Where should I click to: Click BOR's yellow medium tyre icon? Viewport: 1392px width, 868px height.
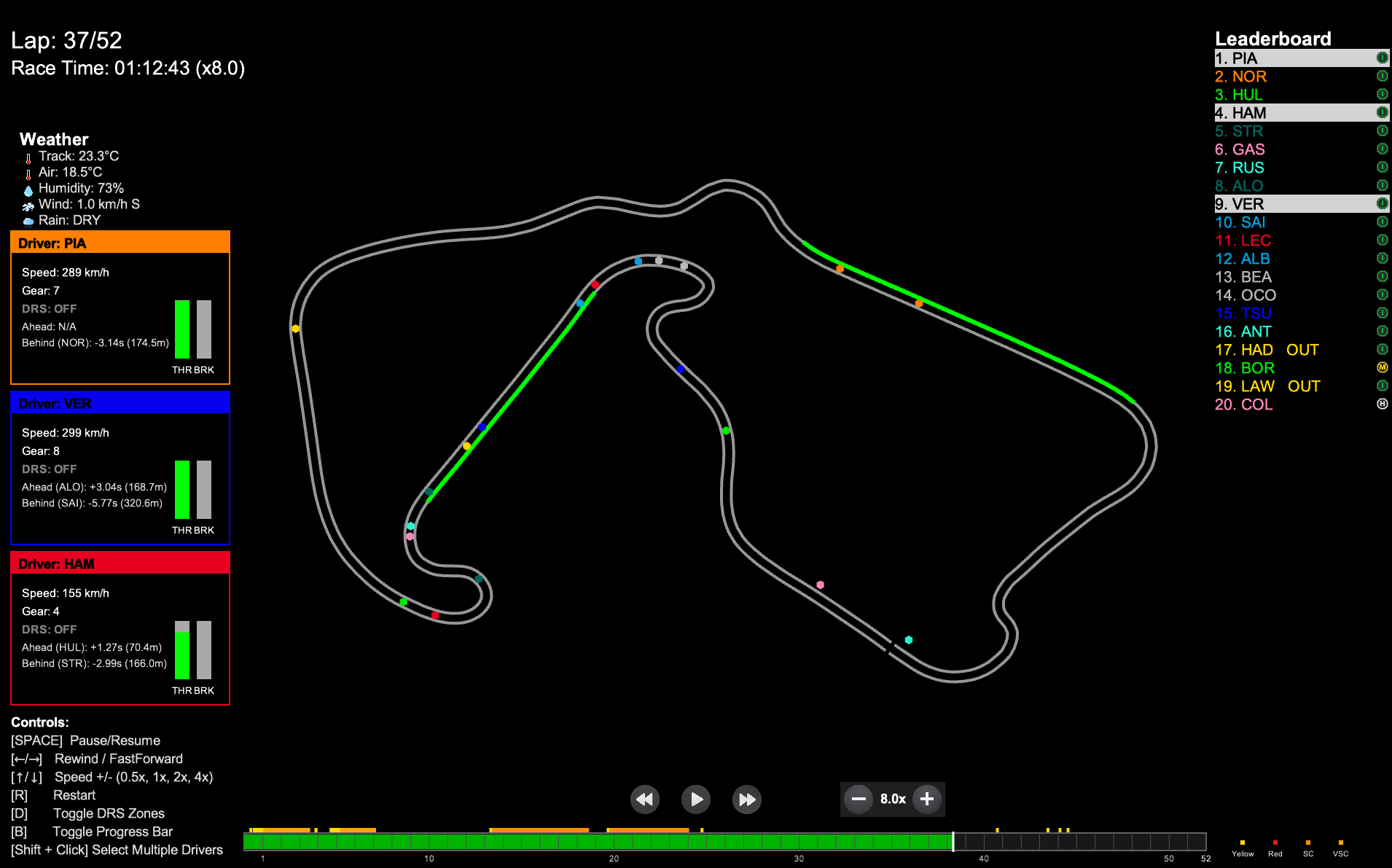coord(1382,367)
